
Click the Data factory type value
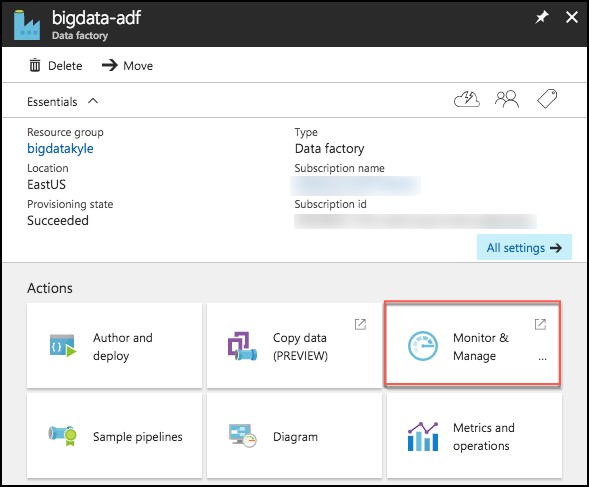[x=329, y=149]
